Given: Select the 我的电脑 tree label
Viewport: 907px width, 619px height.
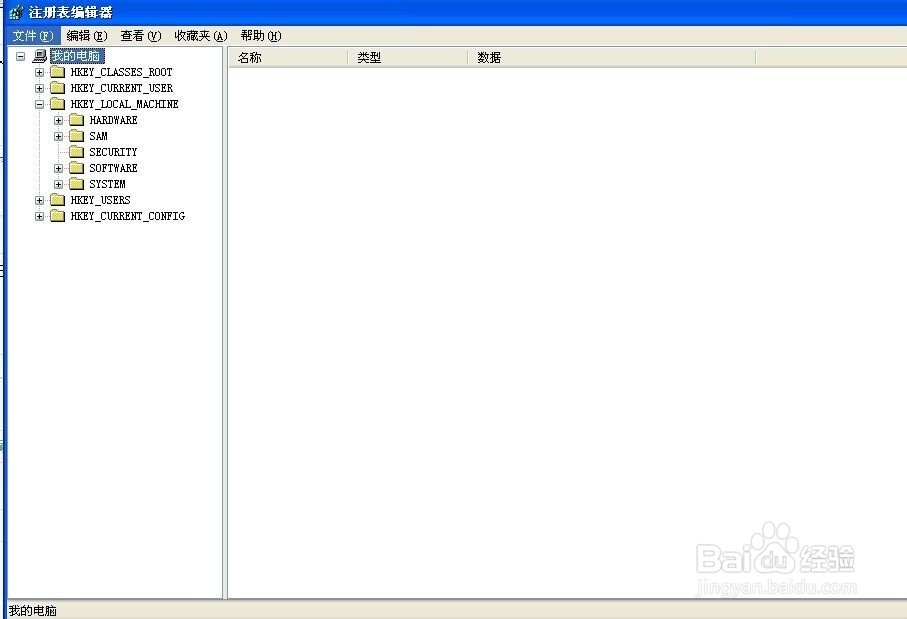Looking at the screenshot, I should (76, 56).
